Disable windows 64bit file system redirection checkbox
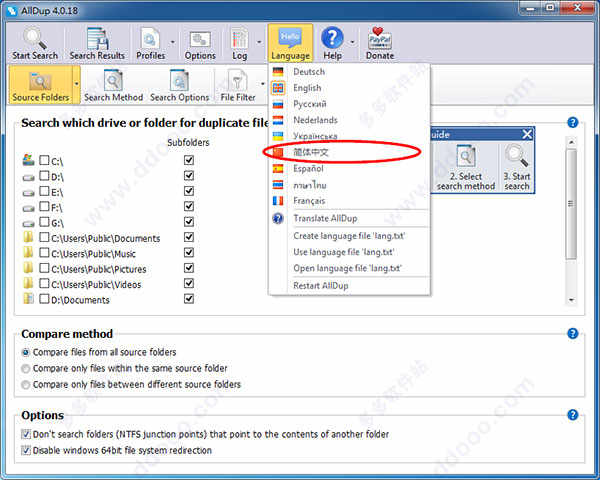The height and width of the screenshot is (480, 600). (26, 450)
